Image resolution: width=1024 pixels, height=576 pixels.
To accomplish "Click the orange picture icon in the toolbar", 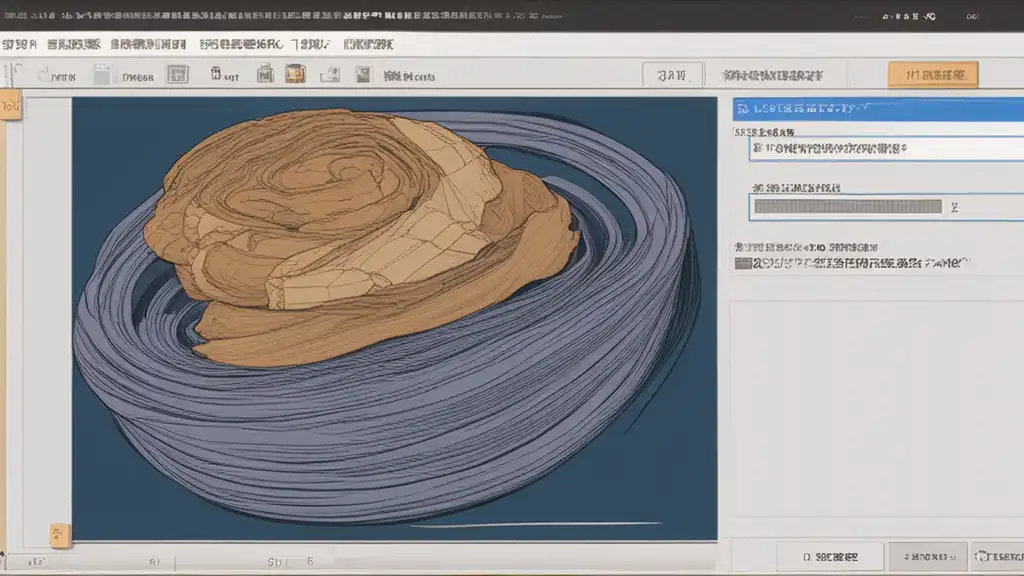I will (295, 74).
